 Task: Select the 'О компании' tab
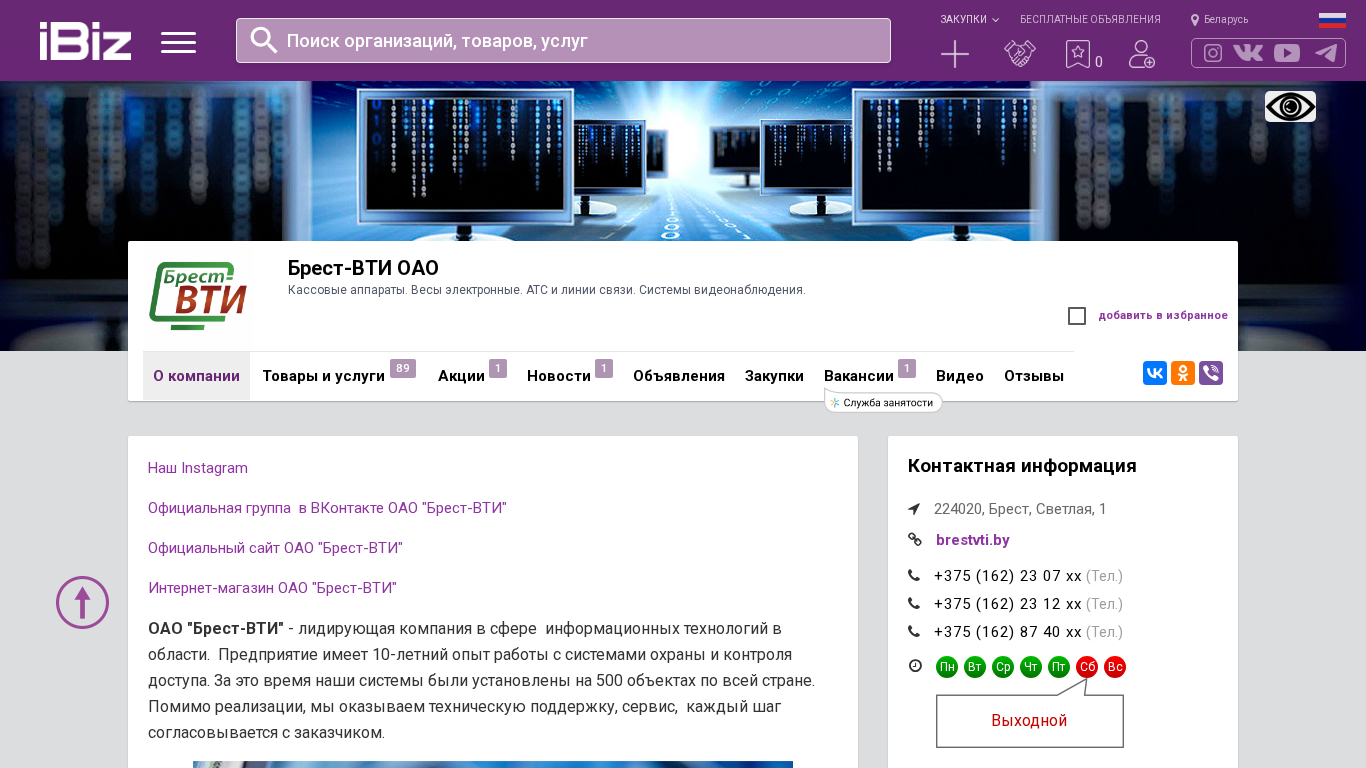[196, 376]
